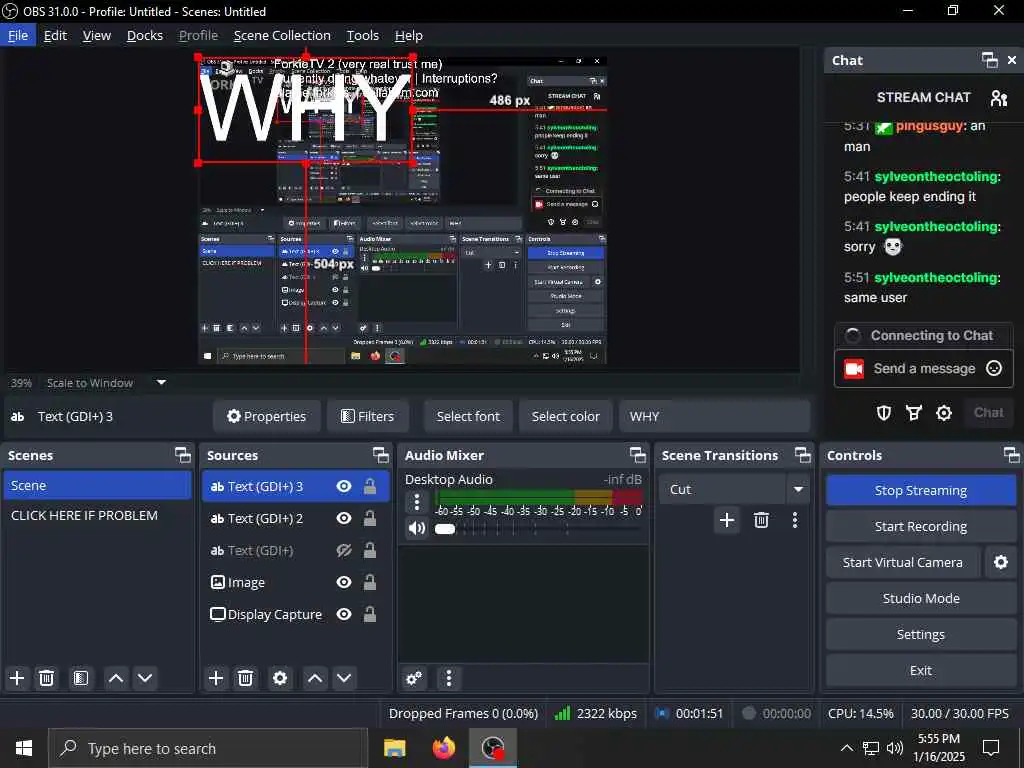Open advanced audio properties gears icon

coord(414,678)
